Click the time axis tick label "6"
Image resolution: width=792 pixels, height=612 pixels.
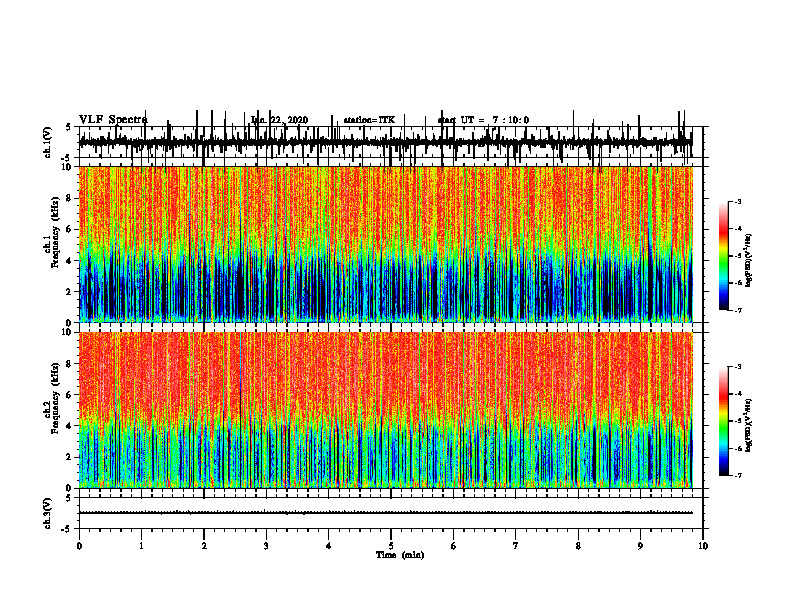click(454, 546)
